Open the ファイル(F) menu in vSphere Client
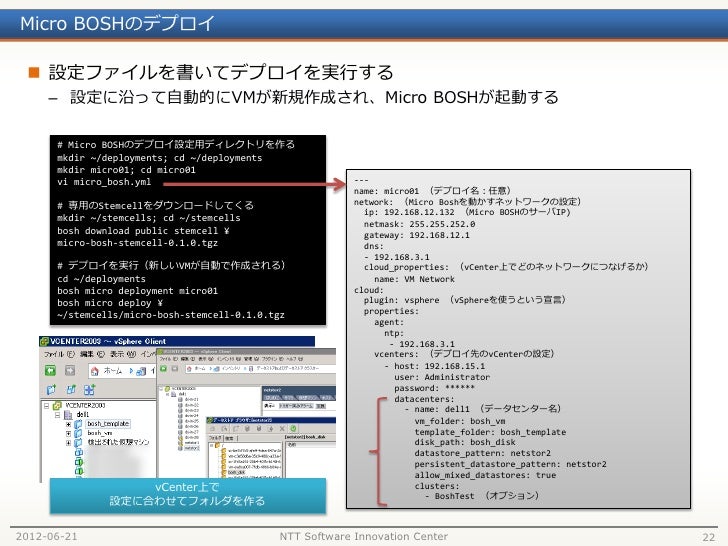The width and height of the screenshot is (728, 546). click(x=59, y=354)
